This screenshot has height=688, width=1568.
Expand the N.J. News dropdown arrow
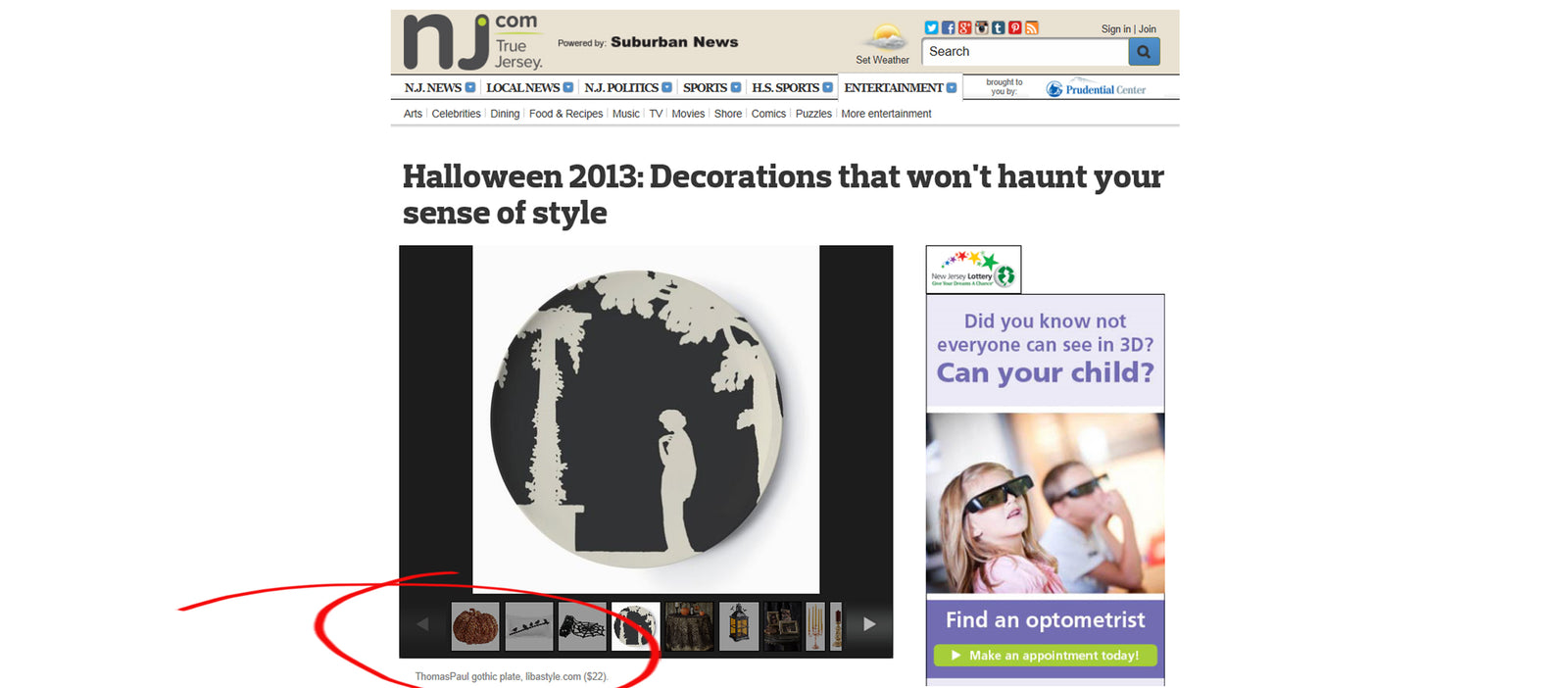click(470, 88)
